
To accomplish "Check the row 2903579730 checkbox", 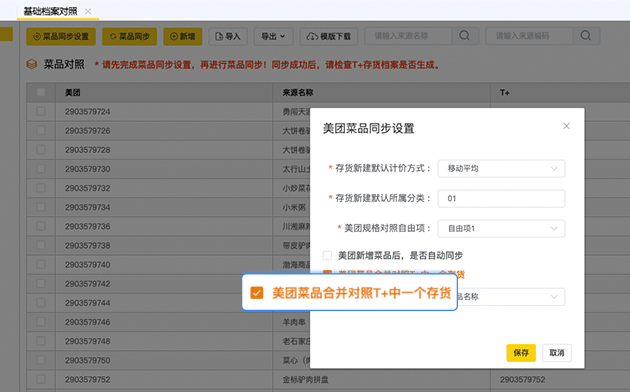I will 41,169.
